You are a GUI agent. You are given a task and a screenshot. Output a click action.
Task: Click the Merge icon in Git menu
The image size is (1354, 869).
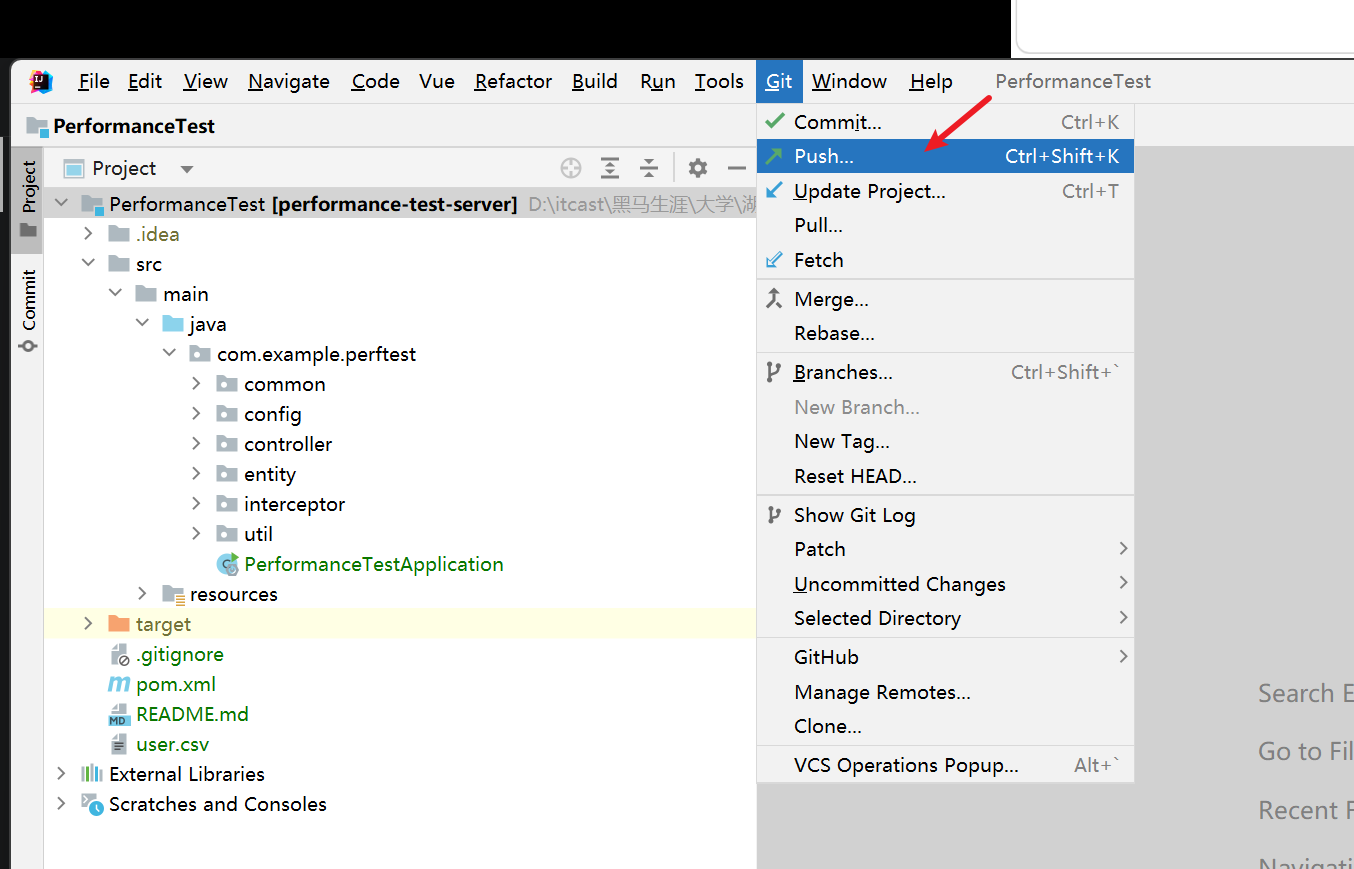pyautogui.click(x=774, y=298)
